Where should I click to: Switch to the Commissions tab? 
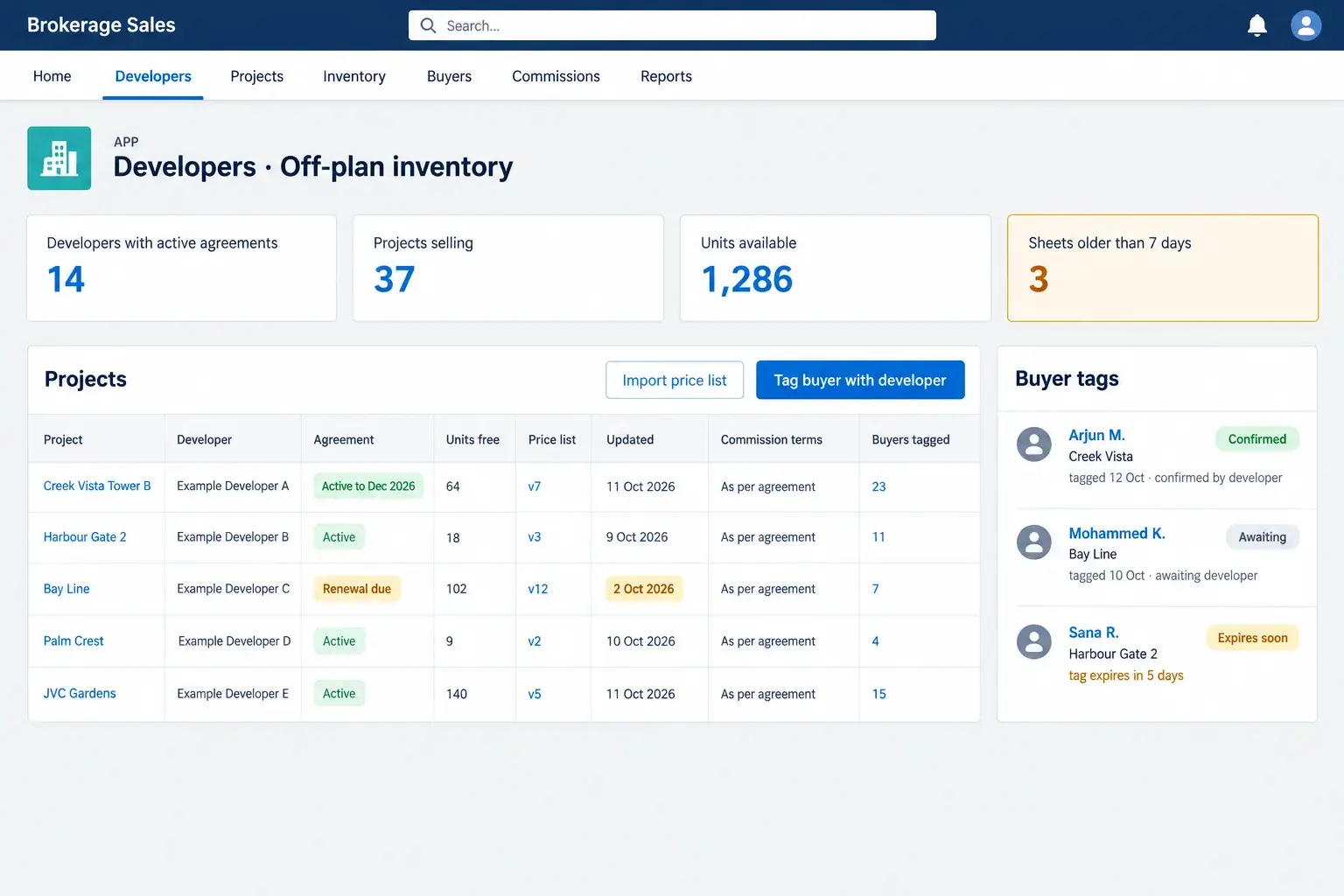pyautogui.click(x=556, y=76)
